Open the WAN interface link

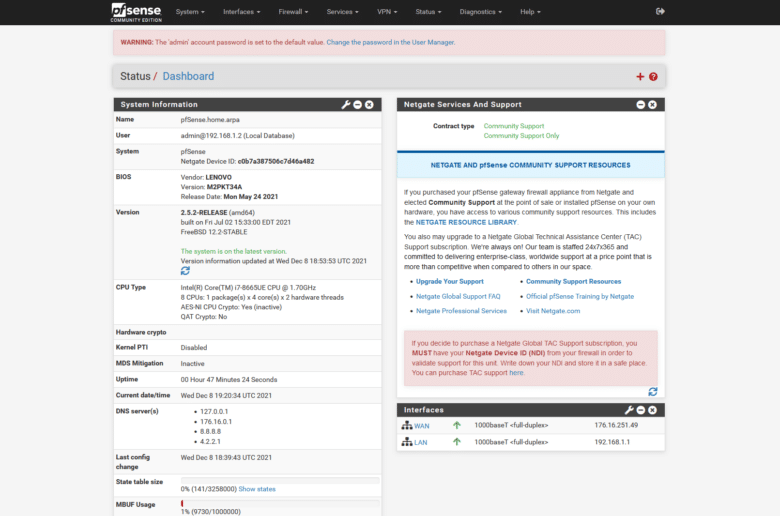422,426
